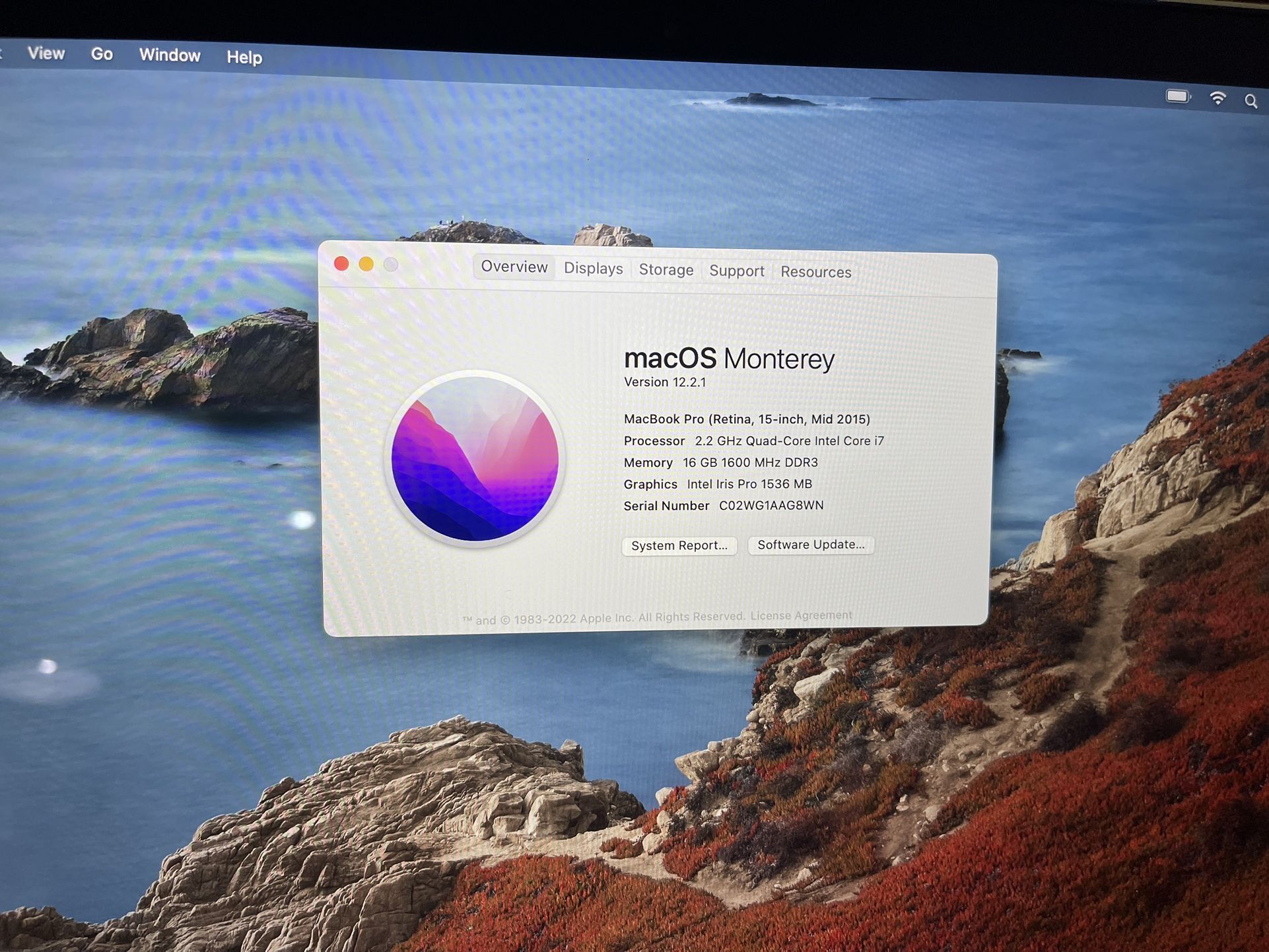Image resolution: width=1269 pixels, height=952 pixels.
Task: Close the About This Mac window
Action: 341,264
